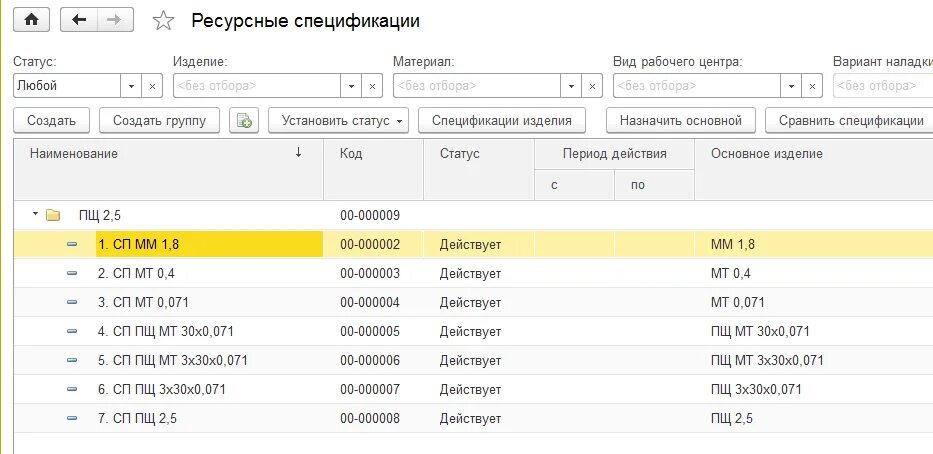Viewport: 933px width, 454px height.
Task: Select row 3. СП МТ 0,071
Action: pos(473,303)
